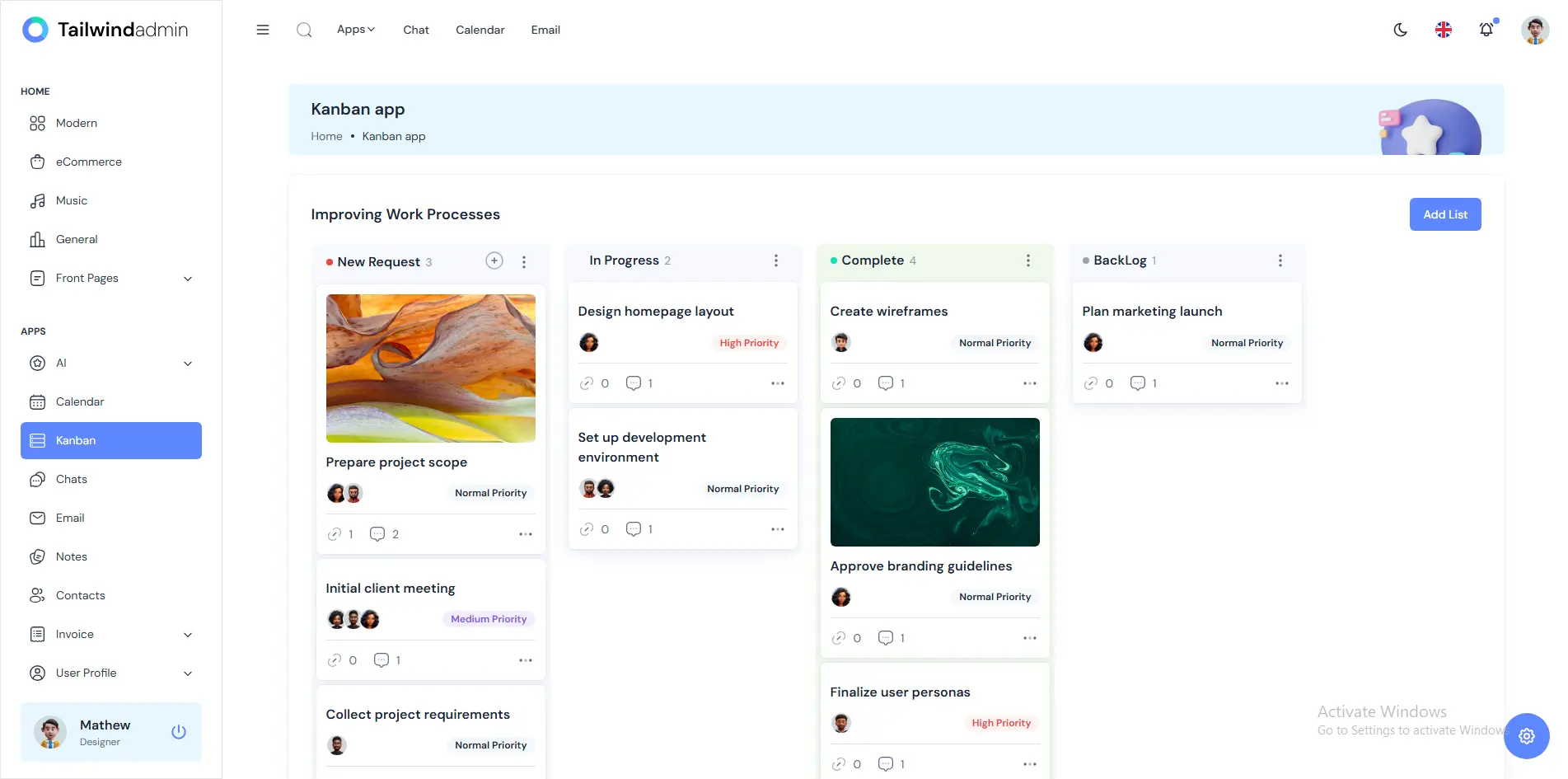
Task: Open the Collect project requirements card title
Action: (418, 715)
